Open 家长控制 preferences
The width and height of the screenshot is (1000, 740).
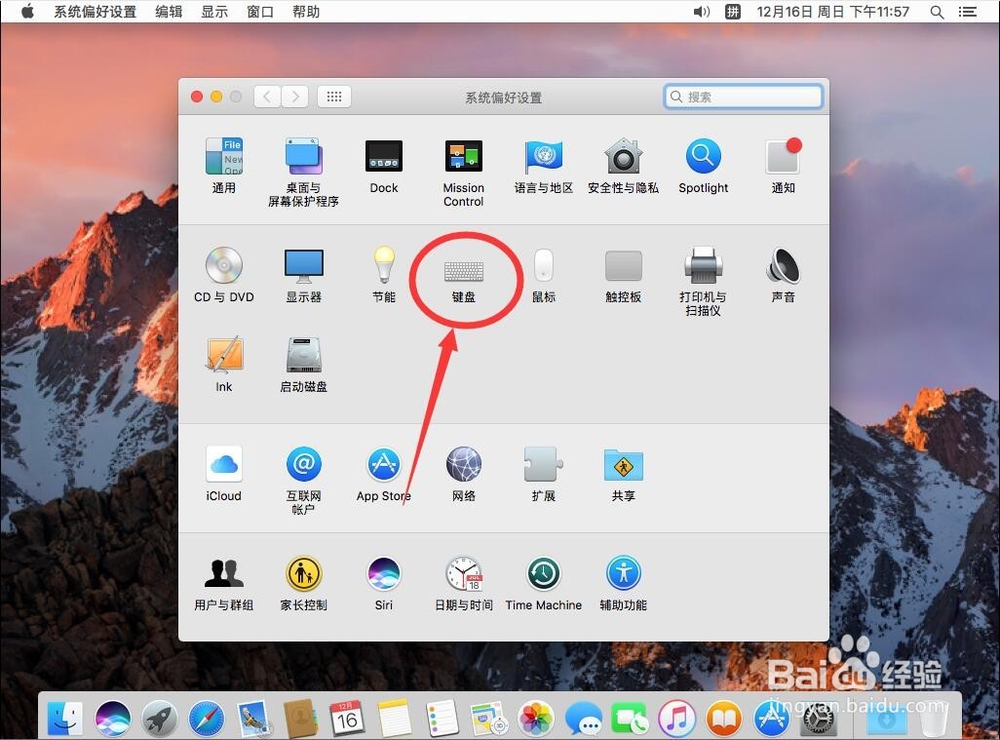304,582
